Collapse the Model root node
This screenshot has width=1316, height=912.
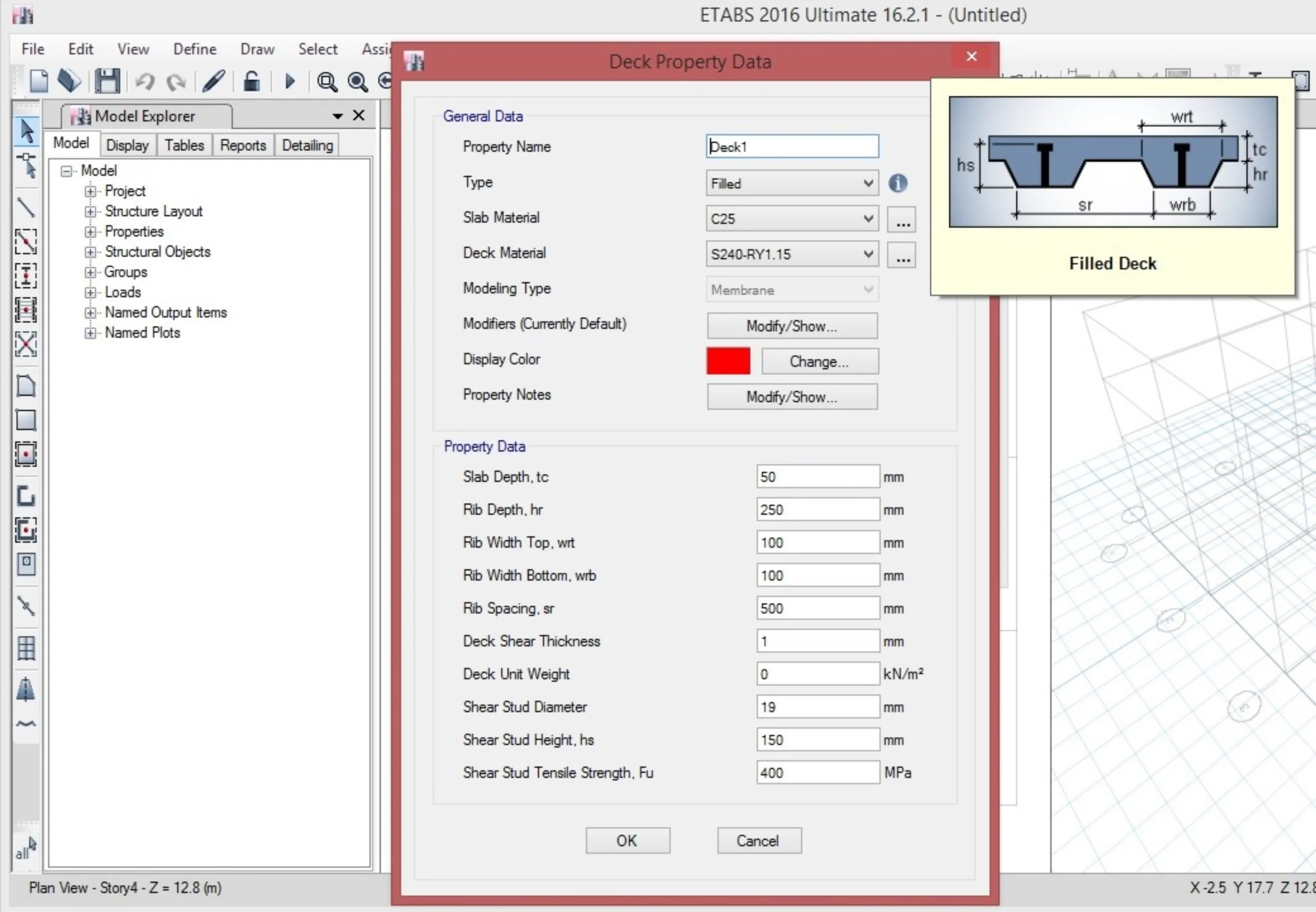67,171
